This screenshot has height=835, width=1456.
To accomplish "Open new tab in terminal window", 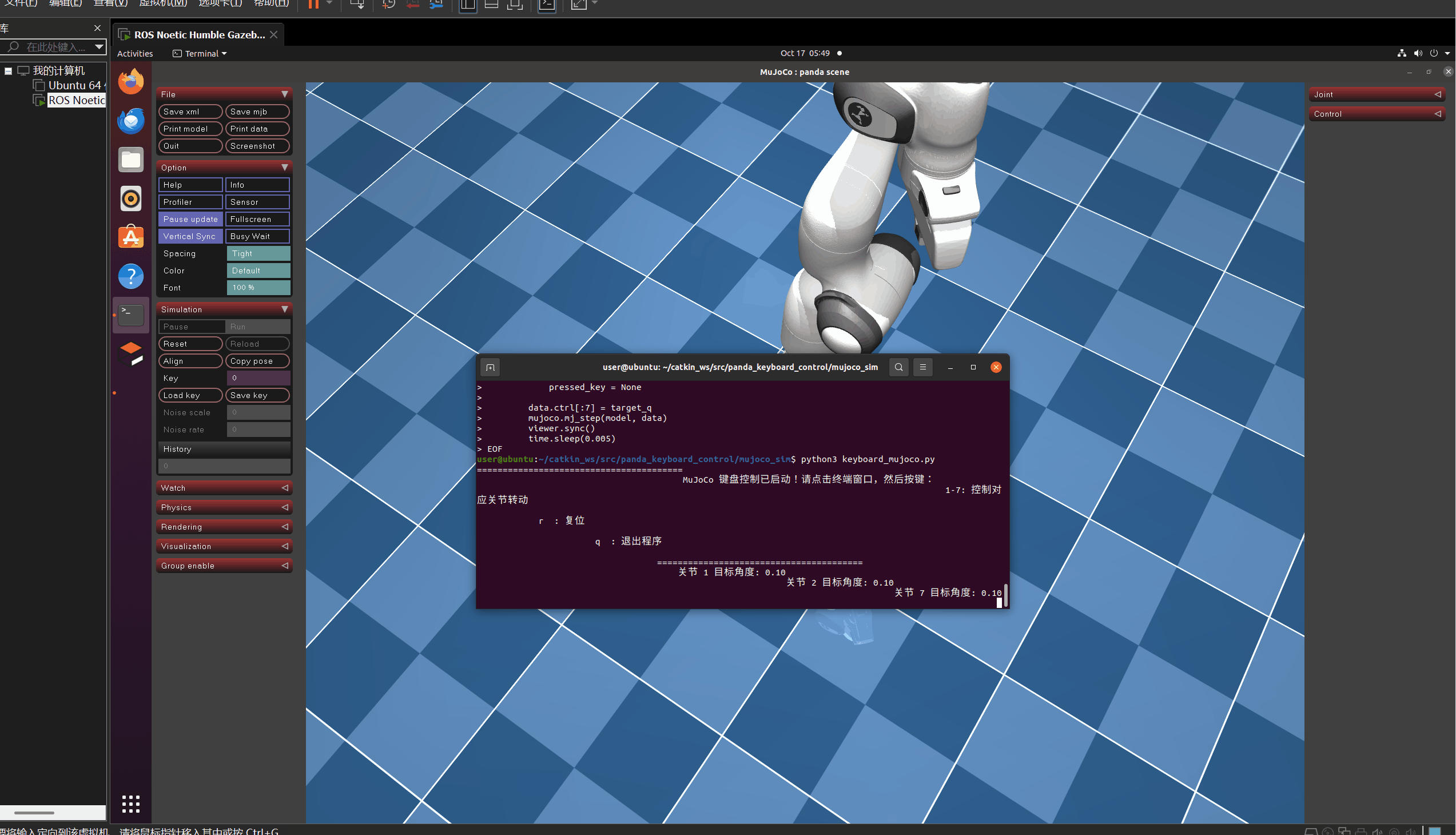I will pos(490,367).
